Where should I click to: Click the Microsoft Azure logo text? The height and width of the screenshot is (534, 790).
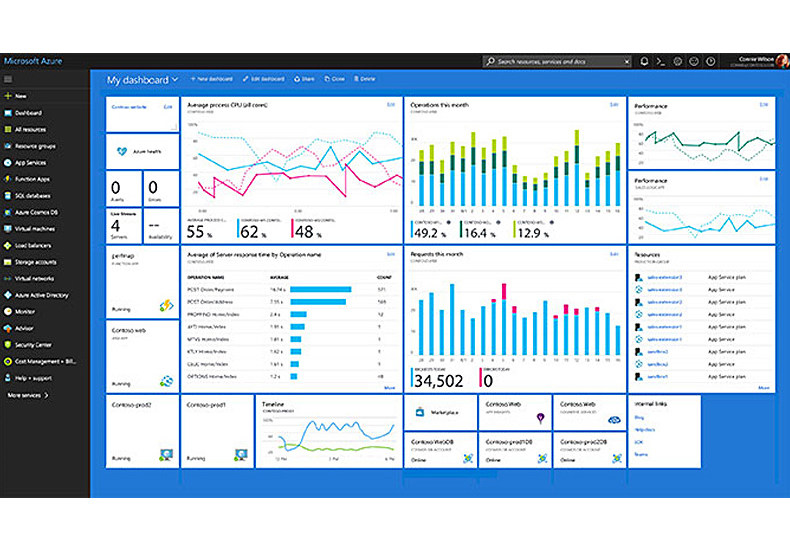click(33, 61)
